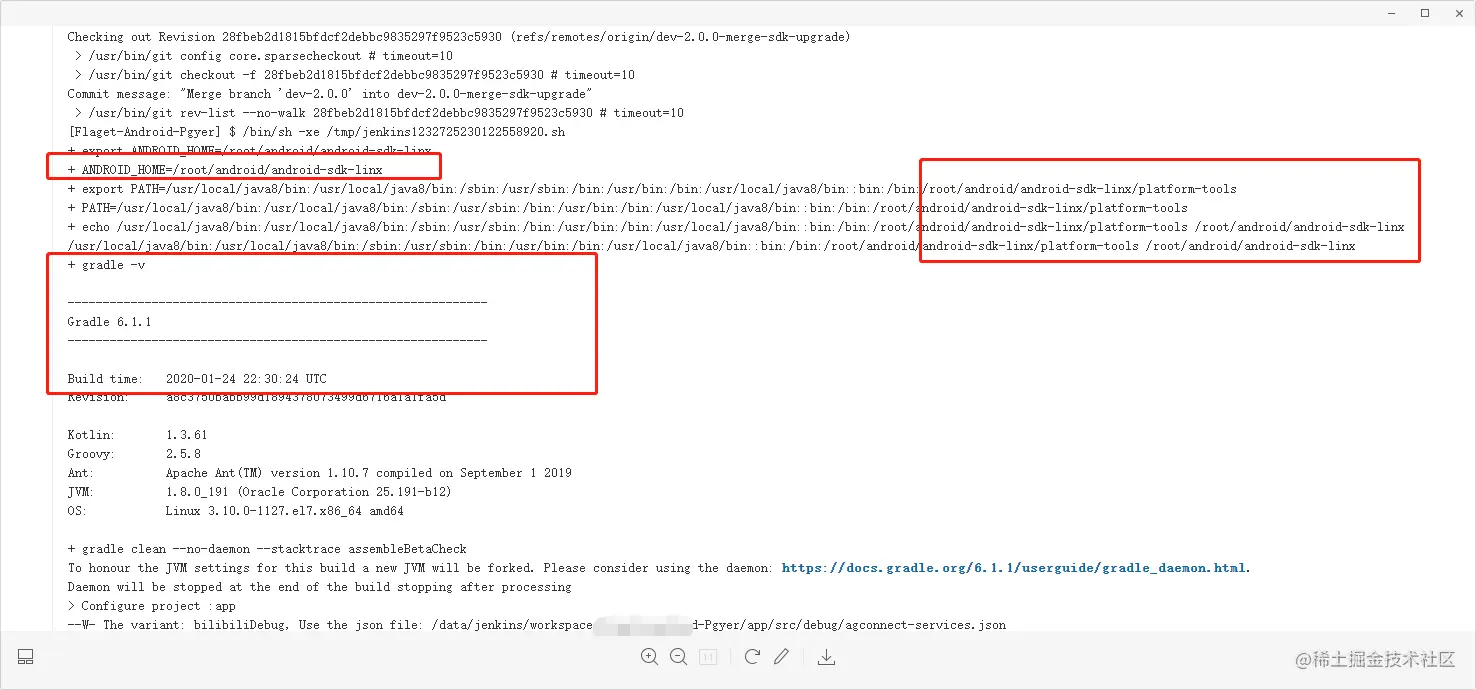The height and width of the screenshot is (690, 1476).
Task: Click the '+ echo /usr/local/java8/bin' line
Action: click(736, 227)
